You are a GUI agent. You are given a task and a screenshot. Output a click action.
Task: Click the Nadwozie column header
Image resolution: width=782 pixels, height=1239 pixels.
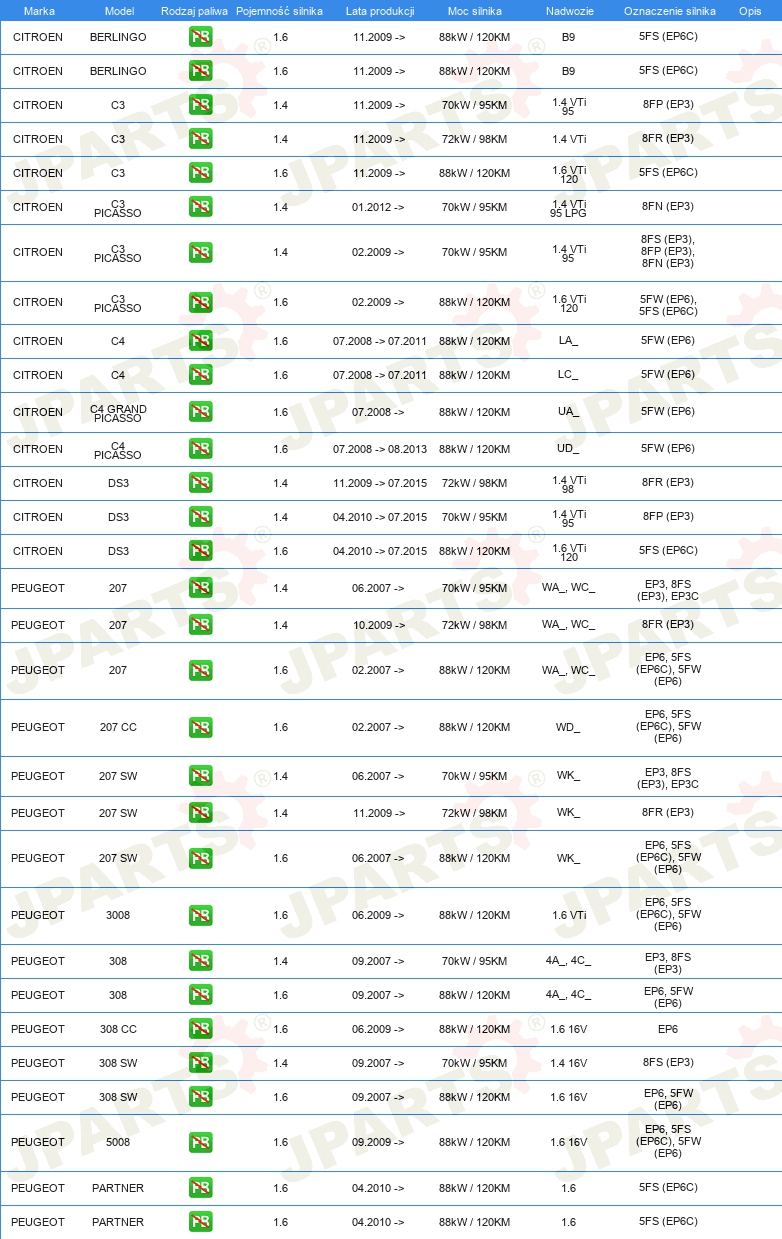tap(568, 11)
